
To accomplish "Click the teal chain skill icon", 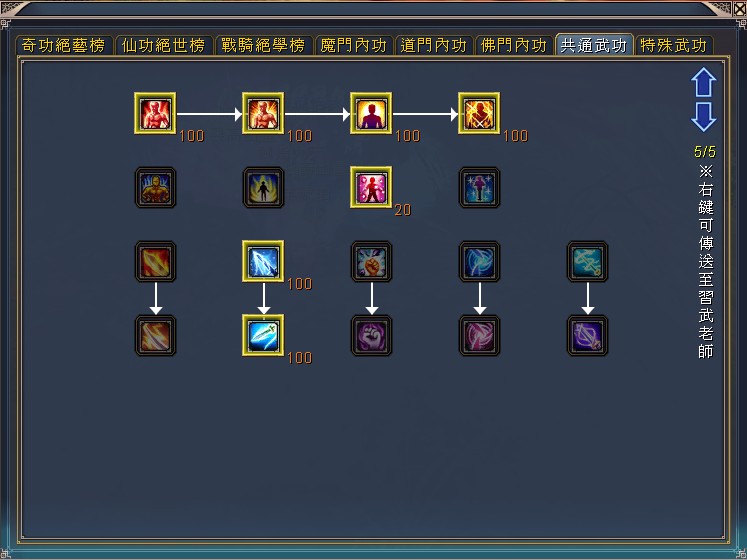I will (x=587, y=261).
